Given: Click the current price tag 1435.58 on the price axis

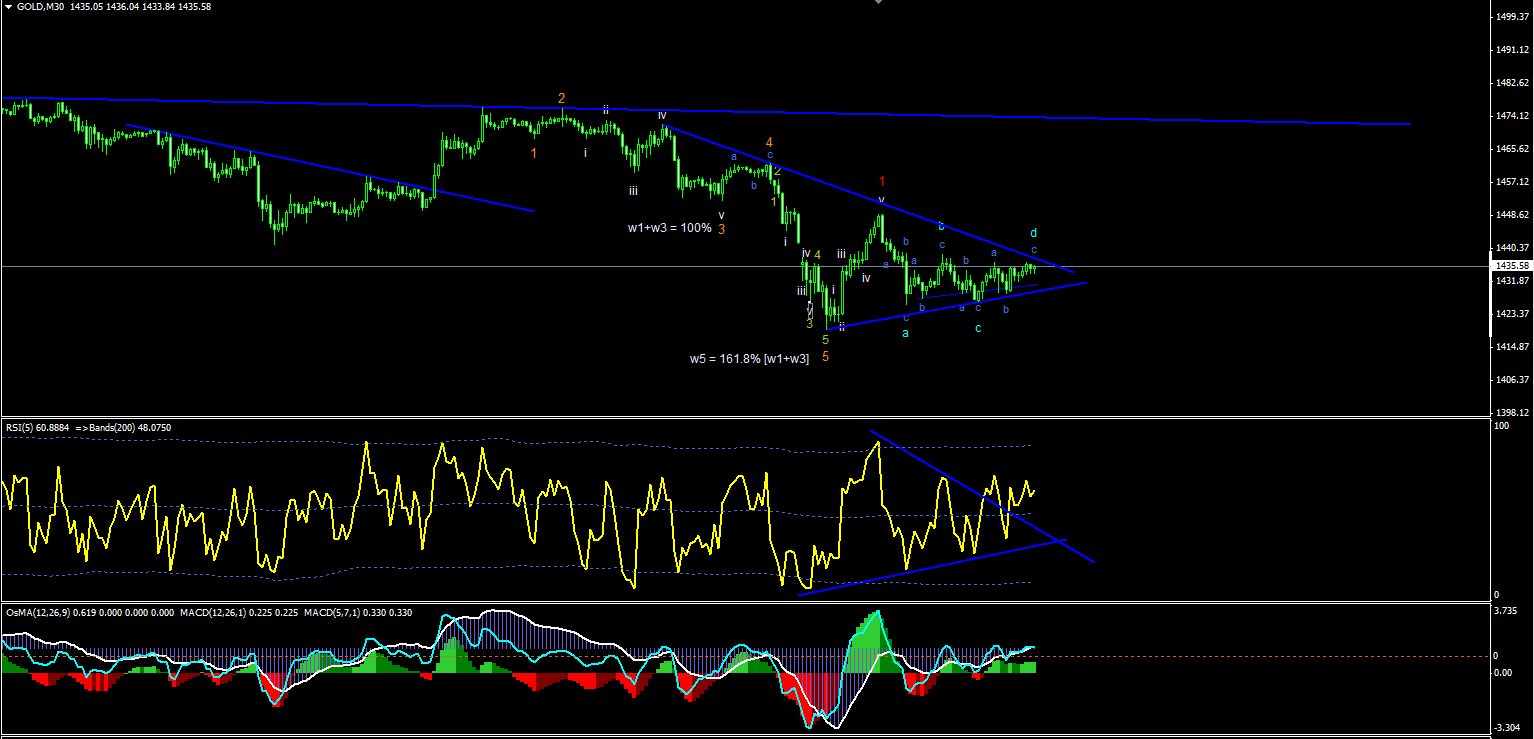Looking at the screenshot, I should click(1511, 266).
